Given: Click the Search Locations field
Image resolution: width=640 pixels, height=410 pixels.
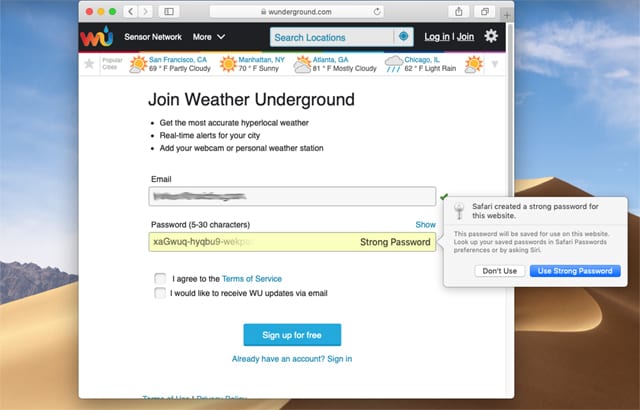Looking at the screenshot, I should pyautogui.click(x=330, y=37).
